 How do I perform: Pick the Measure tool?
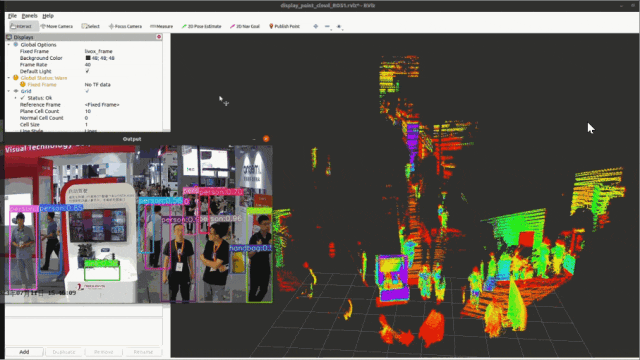162,26
